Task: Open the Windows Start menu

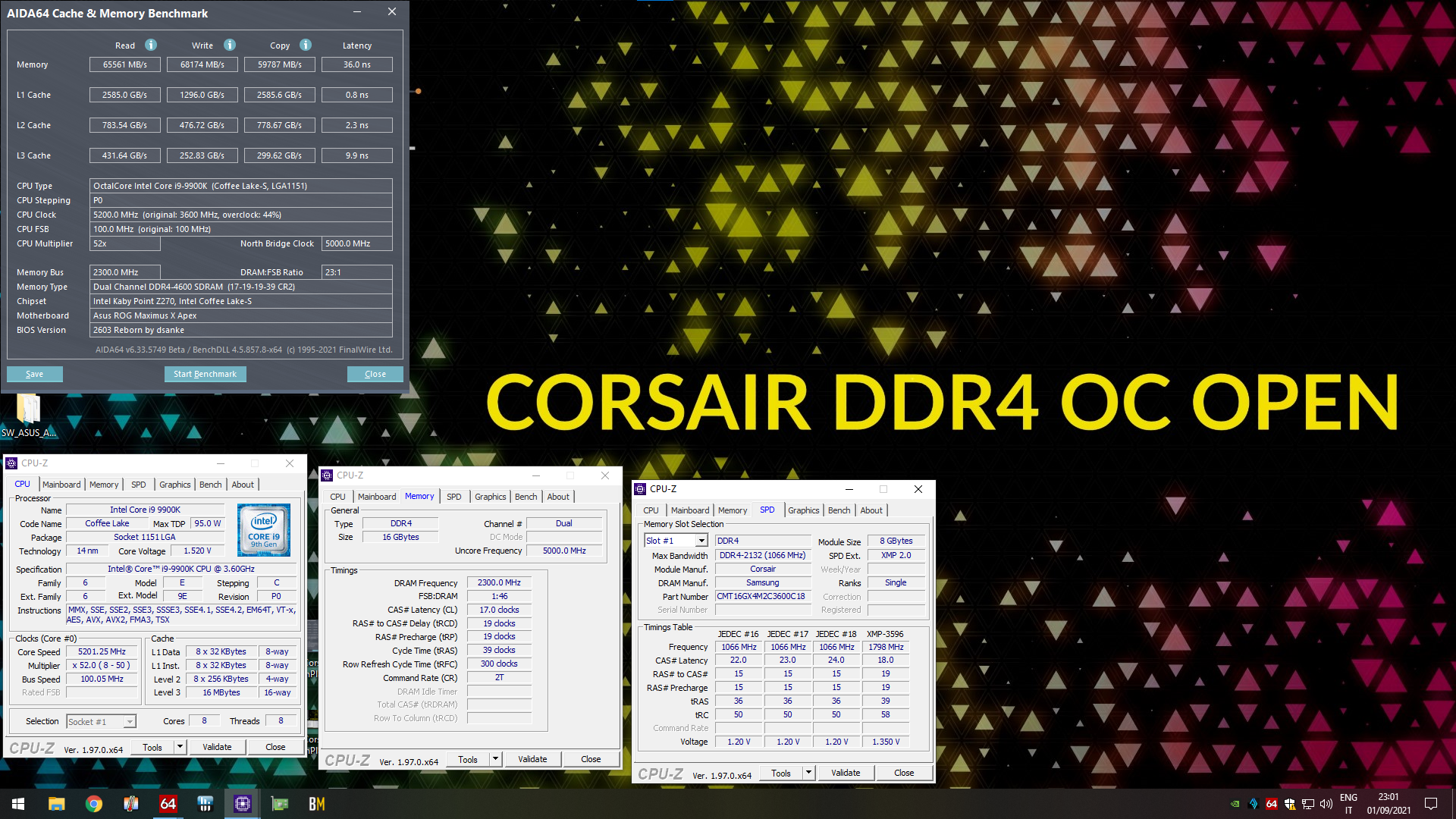Action: click(18, 804)
